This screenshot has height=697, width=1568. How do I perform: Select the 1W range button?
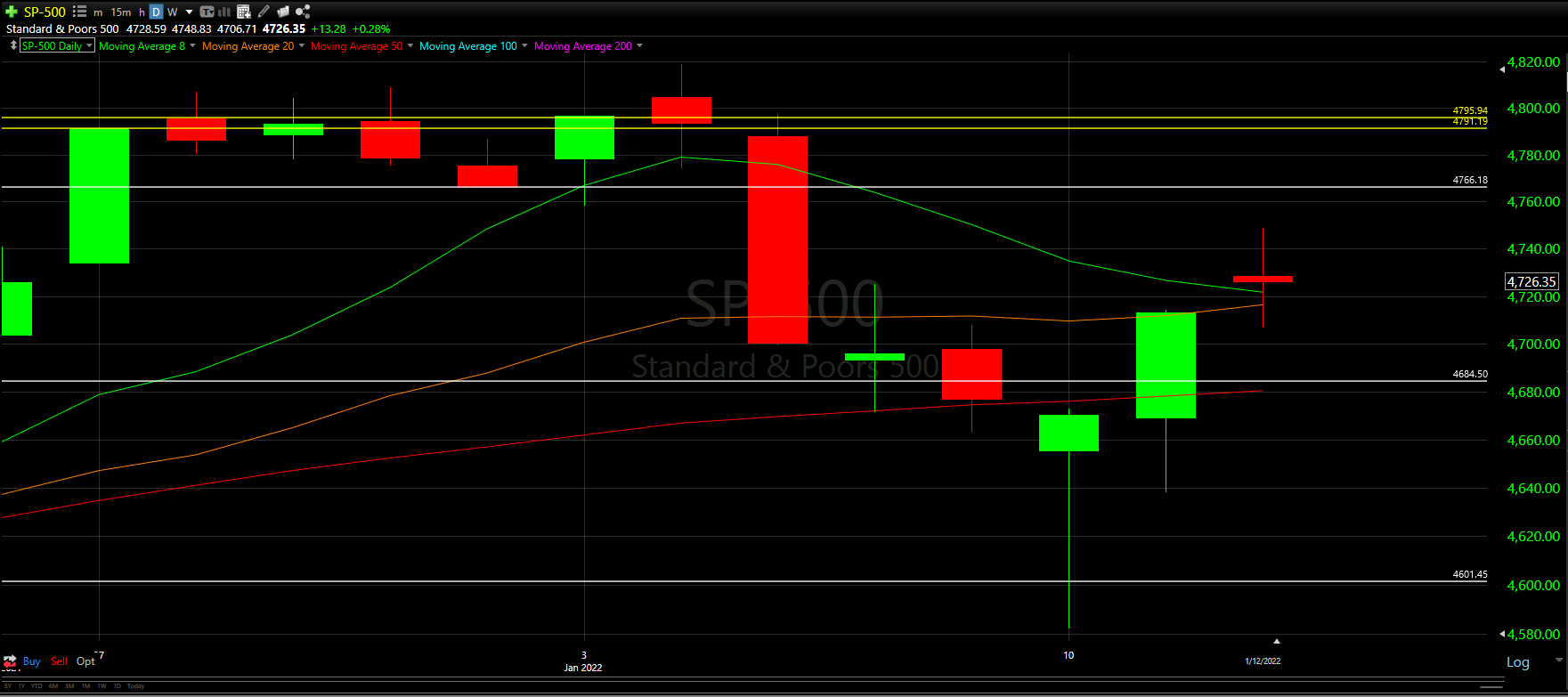point(102,686)
